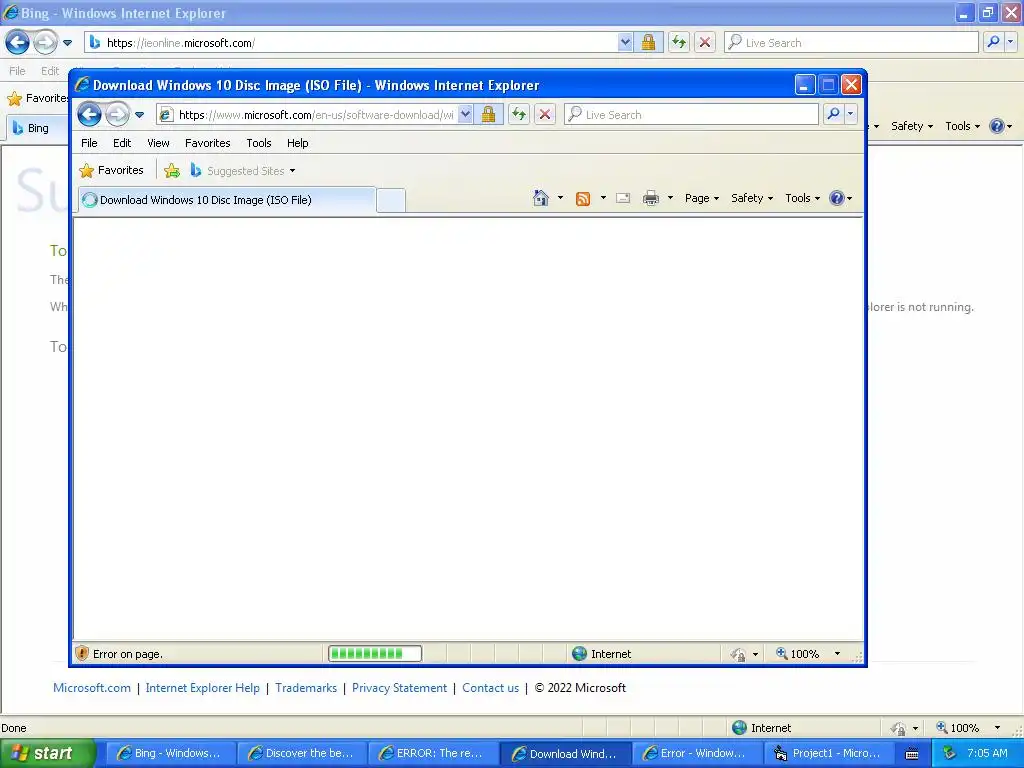Click Add to Favorites Bar star icon
The height and width of the screenshot is (768, 1024).
pos(172,171)
